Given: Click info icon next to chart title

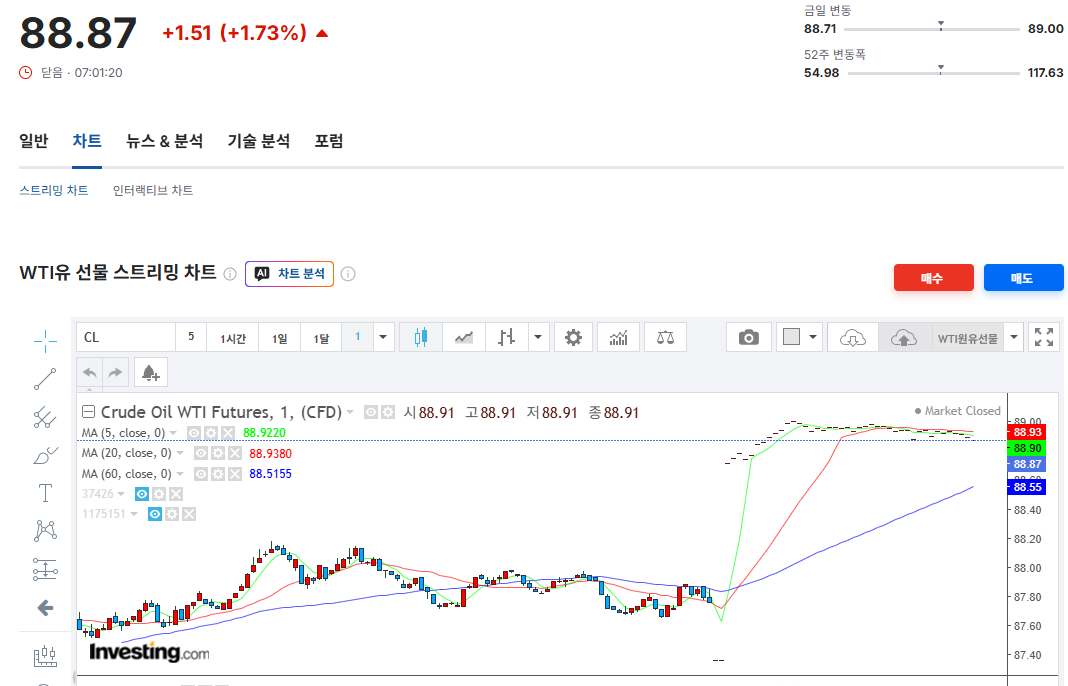Looking at the screenshot, I should 230,274.
